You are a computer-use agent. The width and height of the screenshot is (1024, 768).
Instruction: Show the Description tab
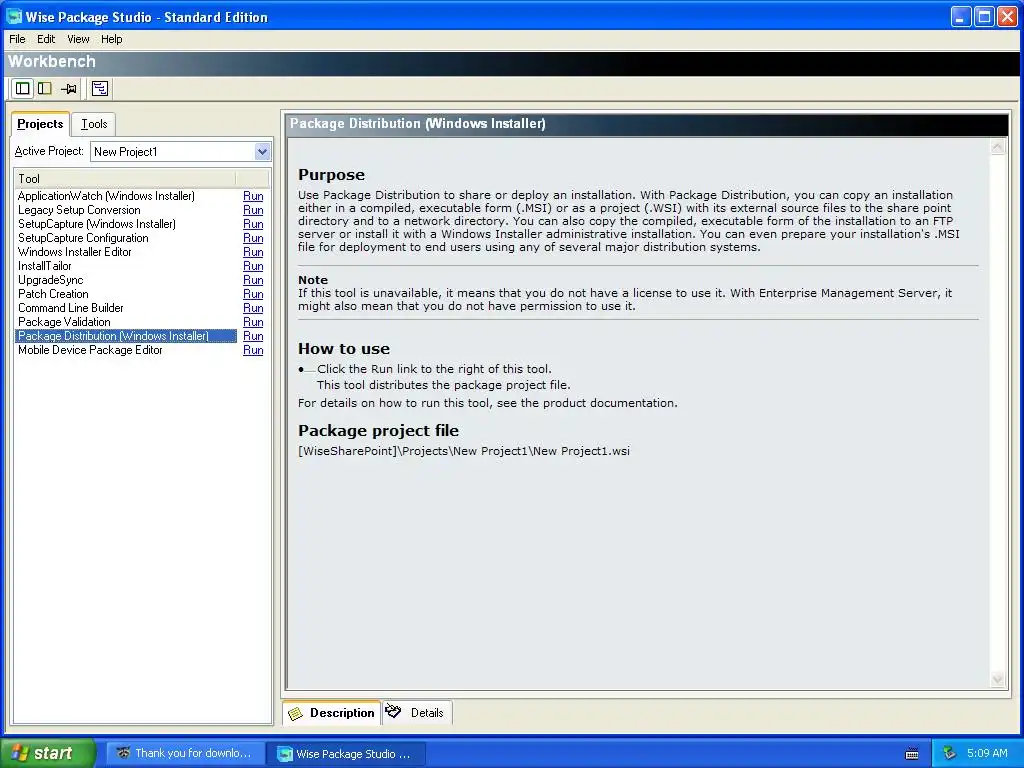click(x=331, y=712)
